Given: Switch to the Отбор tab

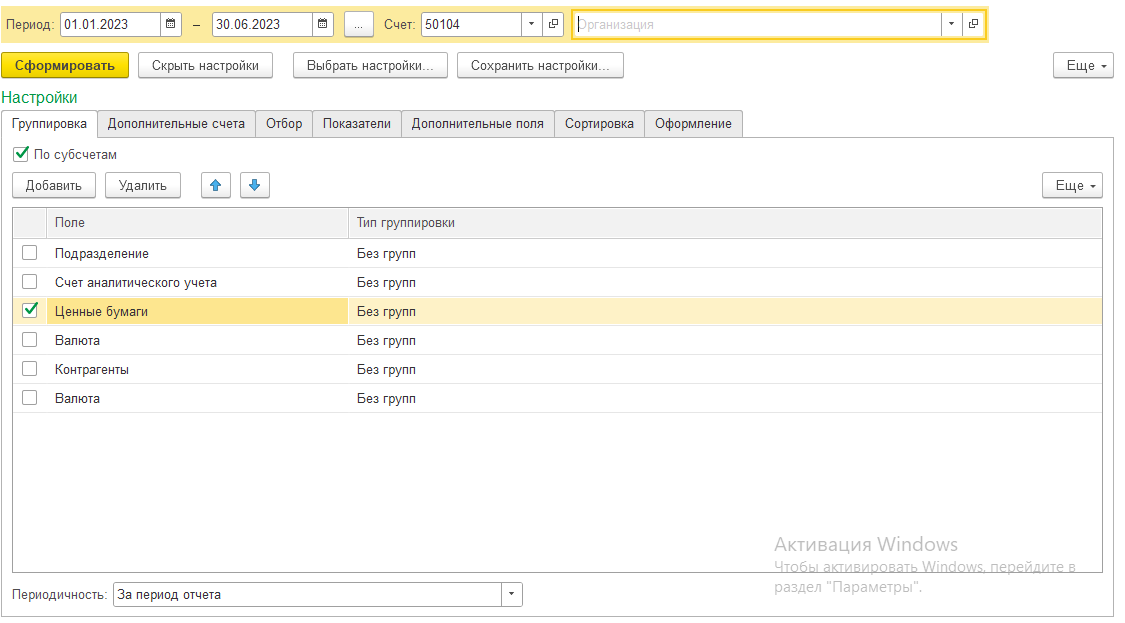Looking at the screenshot, I should (284, 124).
